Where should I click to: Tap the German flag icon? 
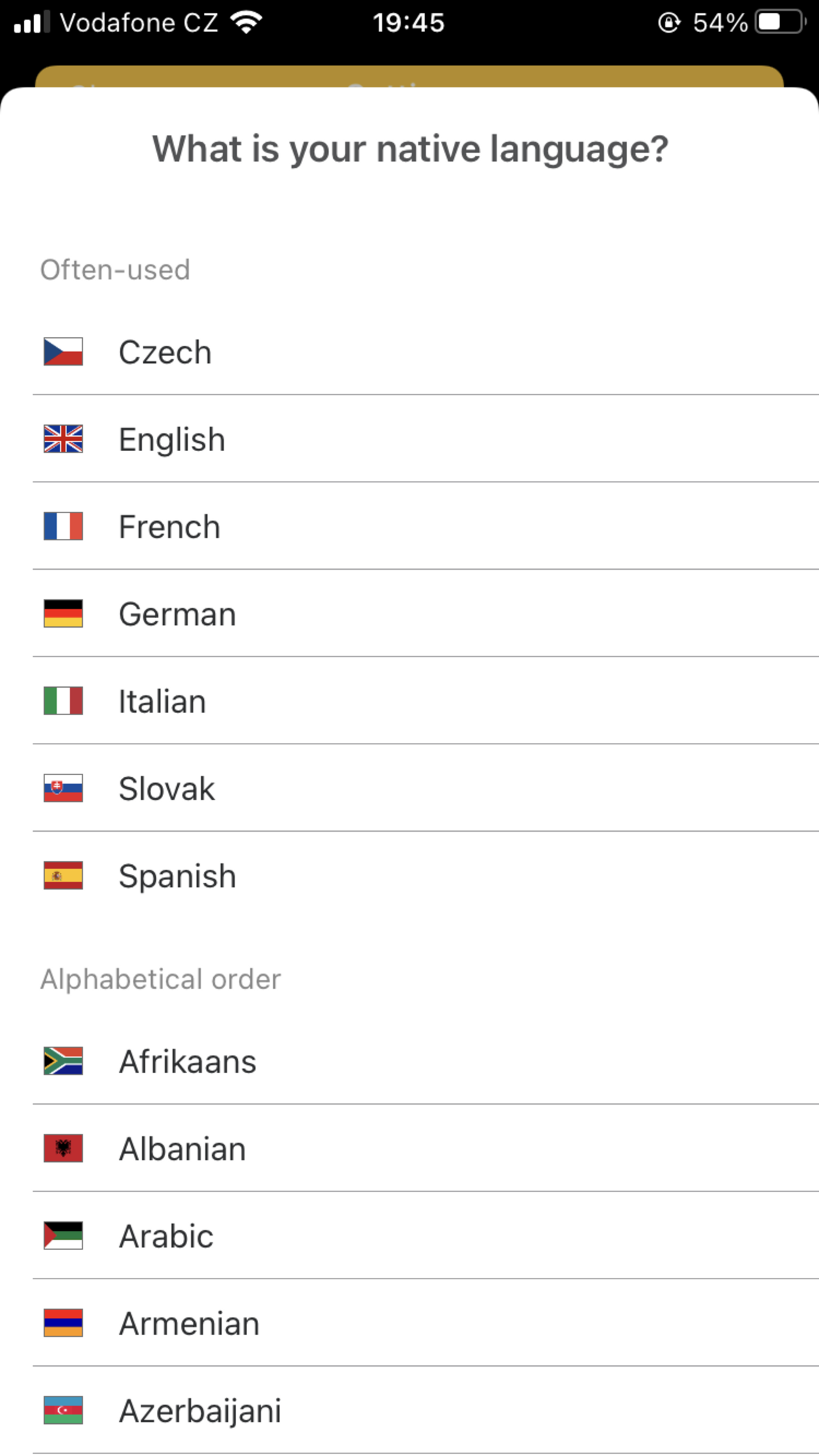[63, 614]
